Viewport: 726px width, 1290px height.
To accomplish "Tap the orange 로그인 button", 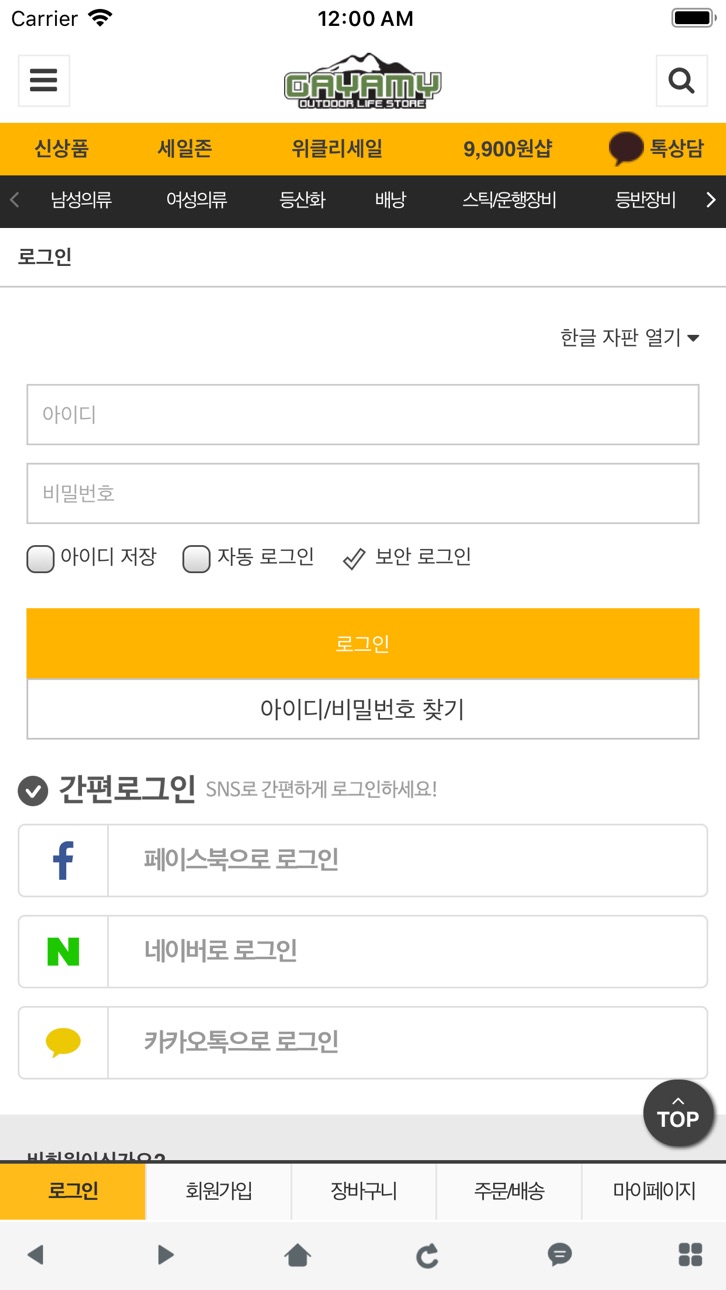I will 363,643.
